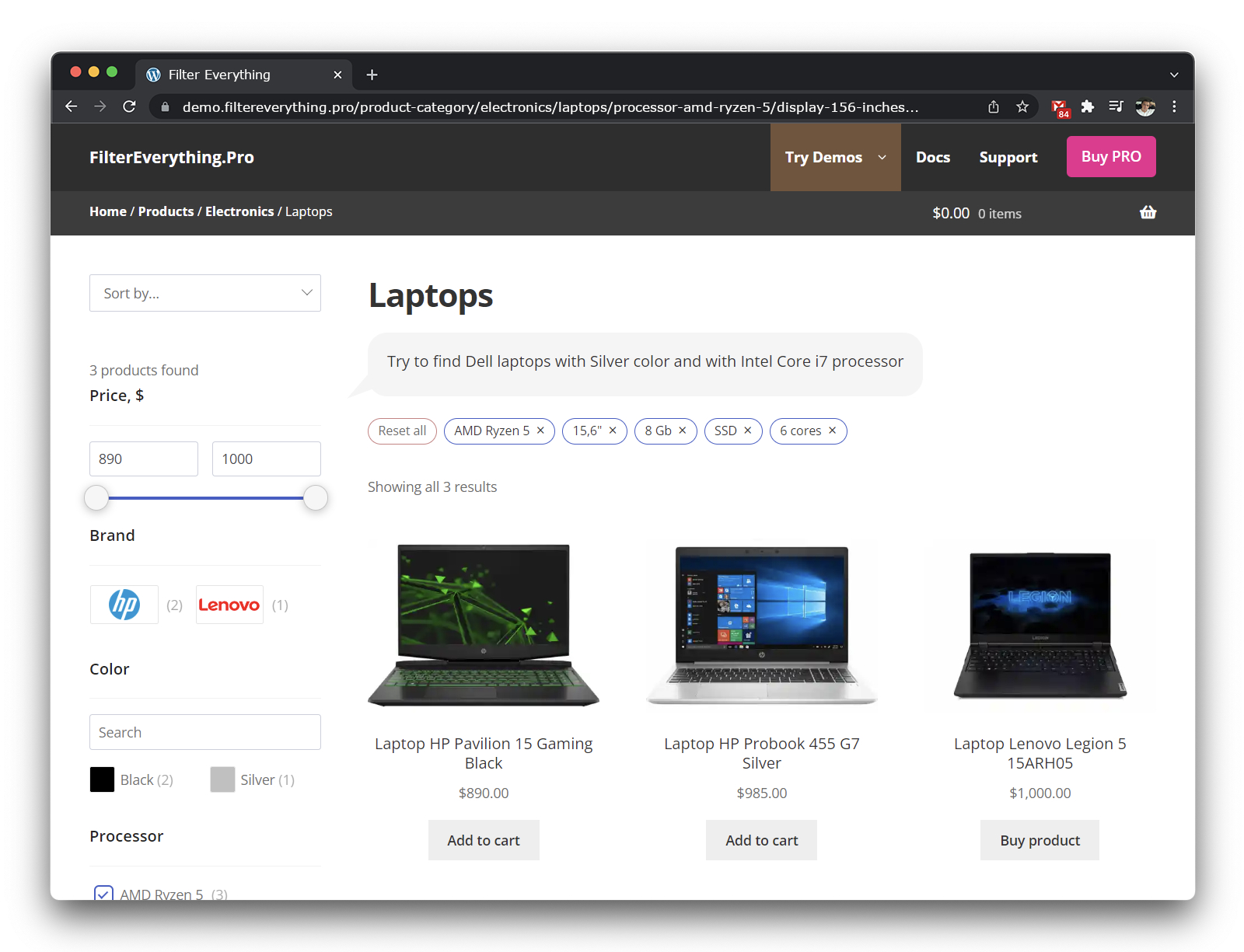Open the browser three-dot menu
The height and width of the screenshot is (952, 1244).
pyautogui.click(x=1174, y=106)
